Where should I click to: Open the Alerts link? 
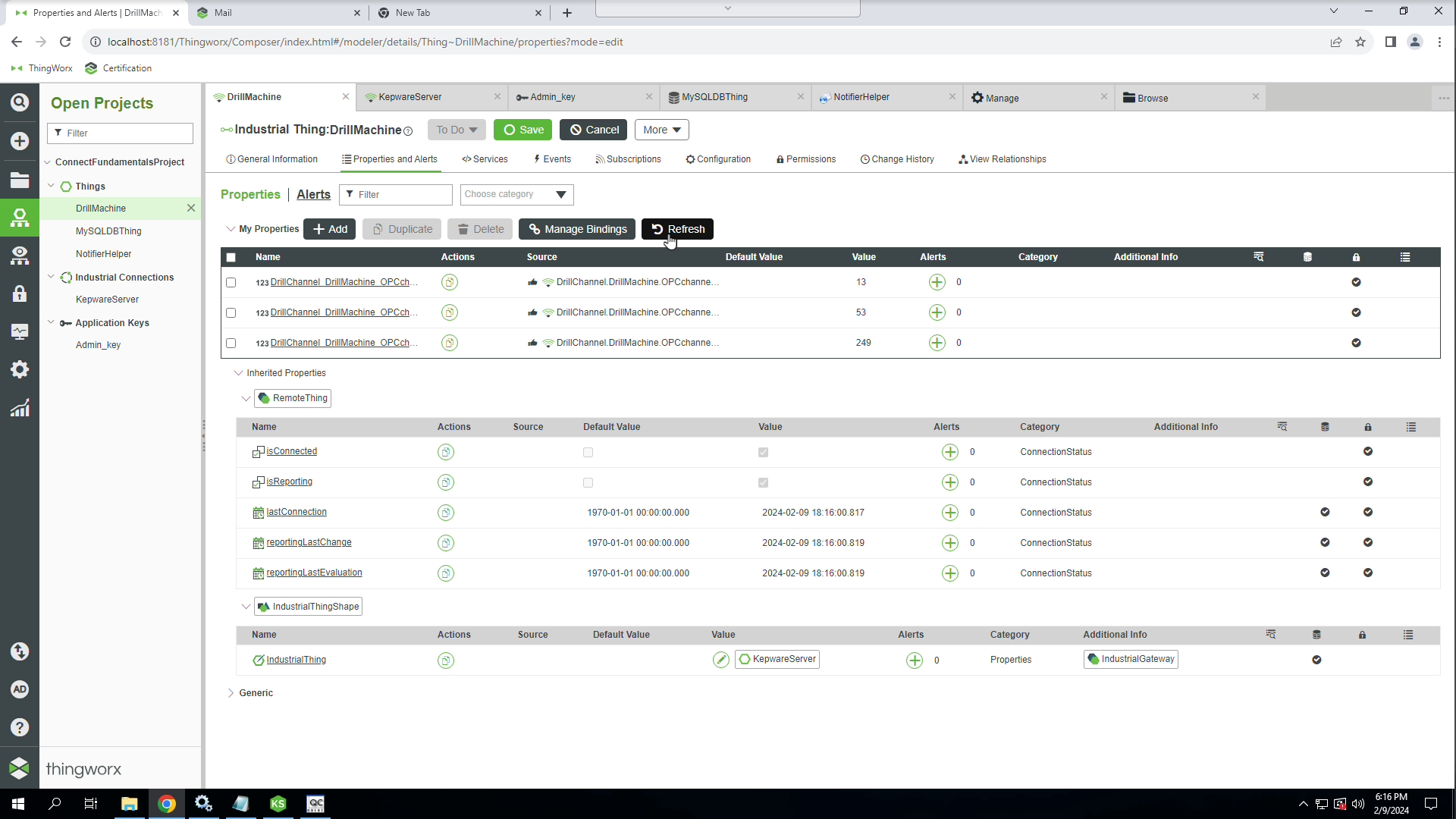pyautogui.click(x=313, y=194)
